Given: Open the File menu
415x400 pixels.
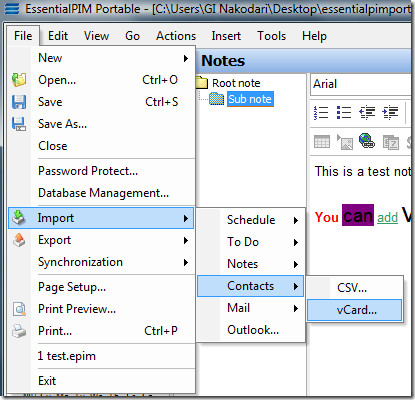Looking at the screenshot, I should (23, 36).
